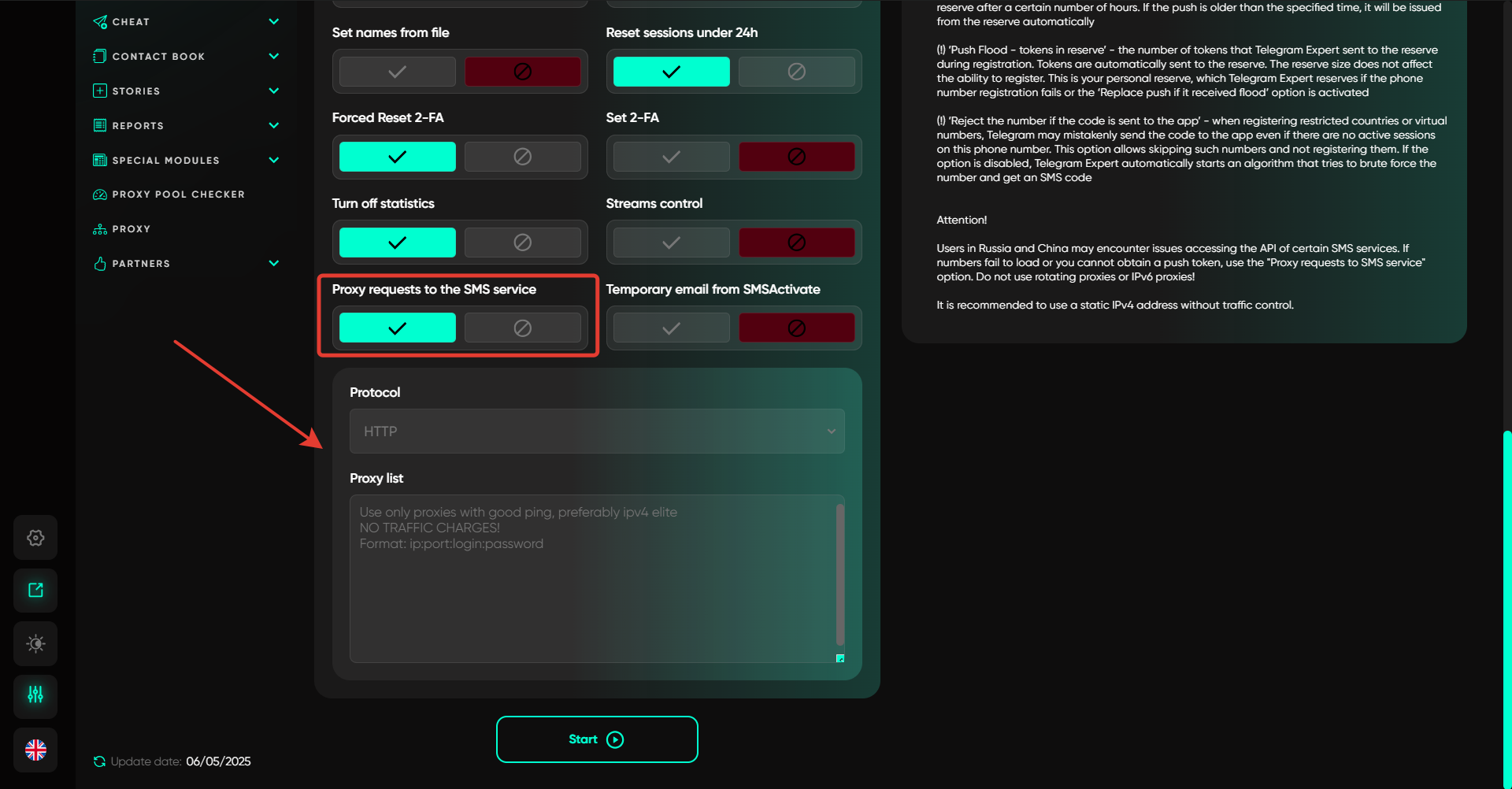Screen dimensions: 1512x789
Task: Disable the Turn off statistics option
Action: pyautogui.click(x=522, y=243)
